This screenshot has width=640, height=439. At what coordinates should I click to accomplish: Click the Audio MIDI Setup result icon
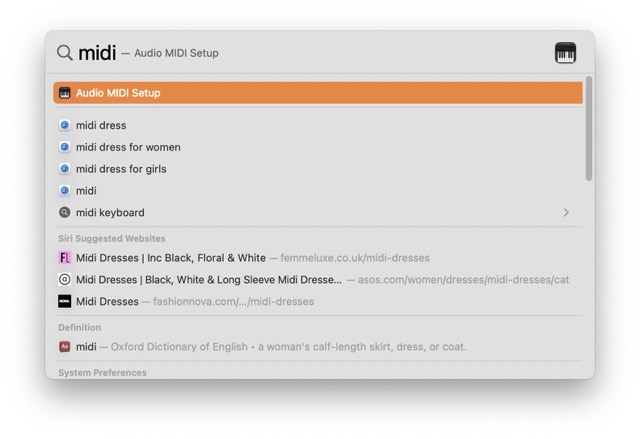coord(65,93)
